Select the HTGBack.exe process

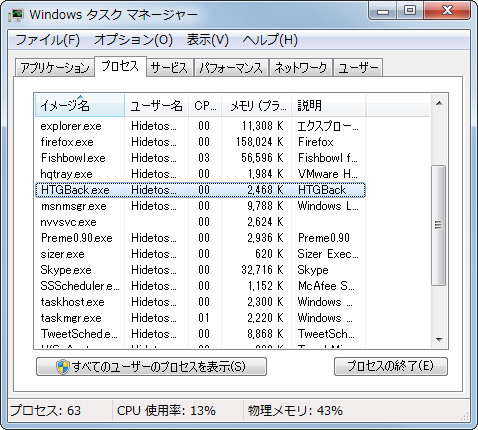(x=200, y=190)
